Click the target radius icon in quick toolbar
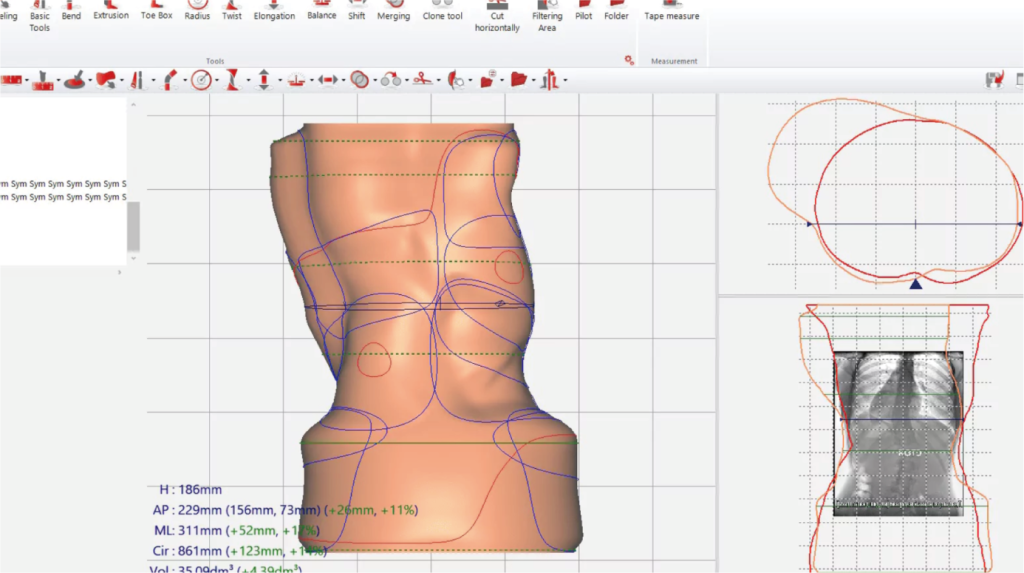The image size is (1024, 573). [201, 80]
